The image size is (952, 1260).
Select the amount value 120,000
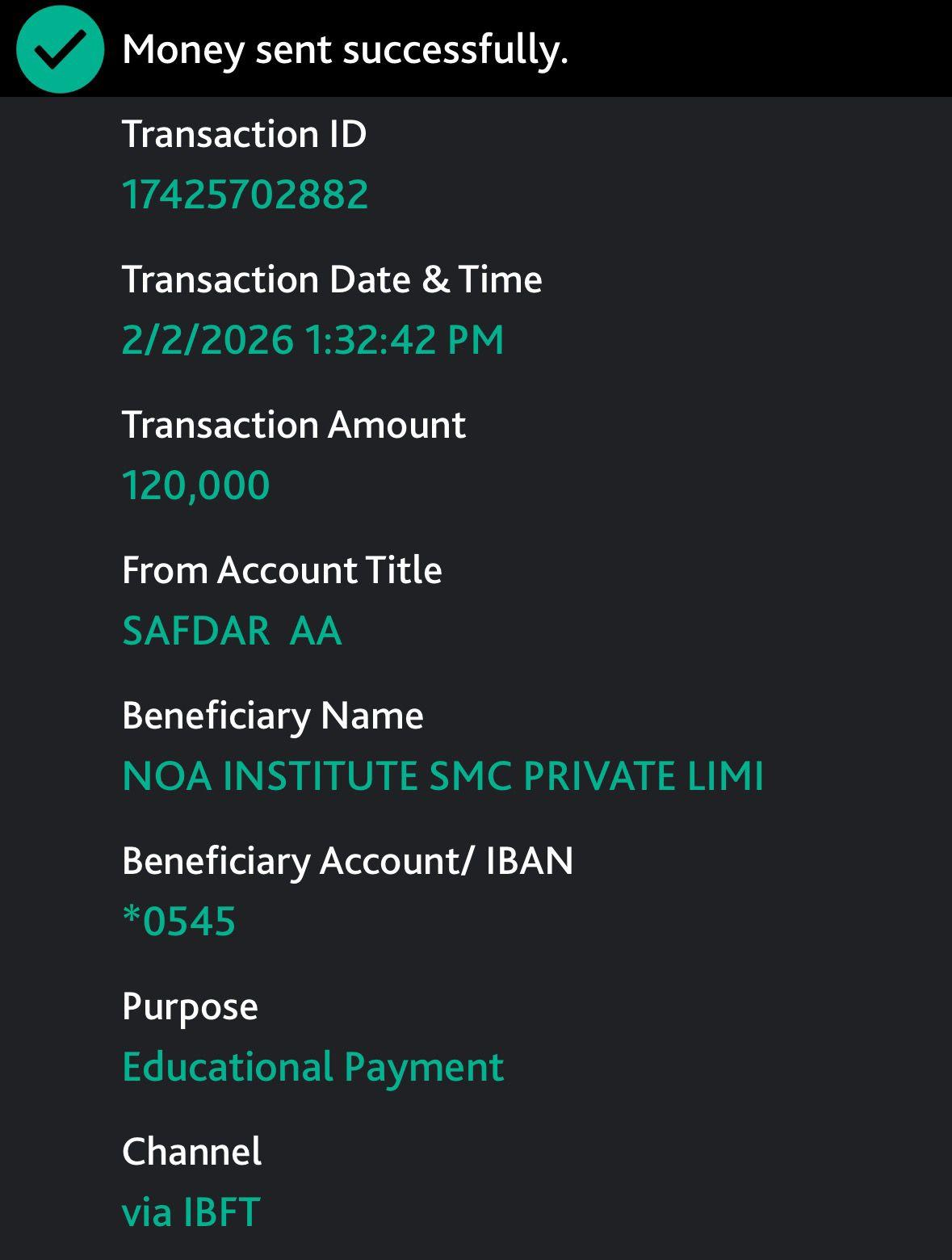click(x=195, y=485)
